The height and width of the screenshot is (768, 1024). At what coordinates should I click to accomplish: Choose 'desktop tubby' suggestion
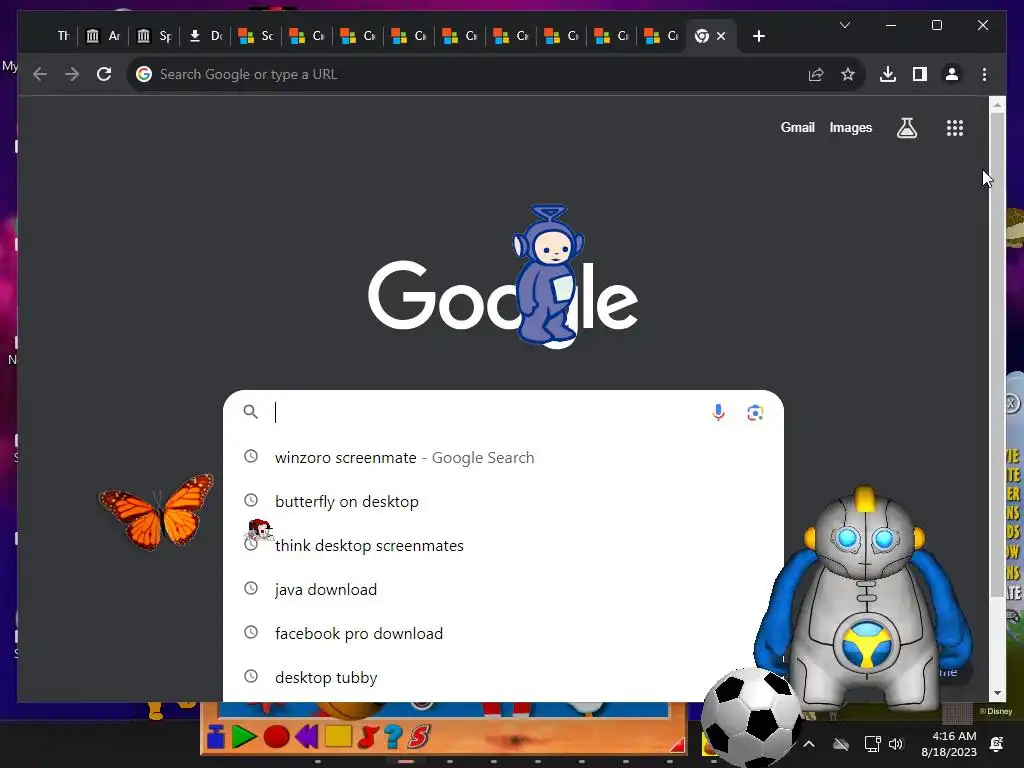(x=503, y=677)
